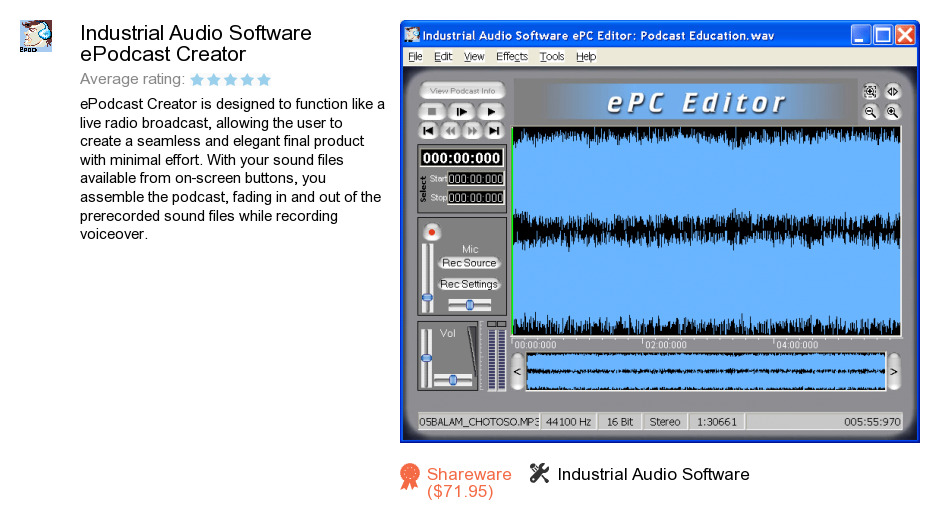Open the Effects menu
This screenshot has width=940, height=527.
click(x=512, y=56)
